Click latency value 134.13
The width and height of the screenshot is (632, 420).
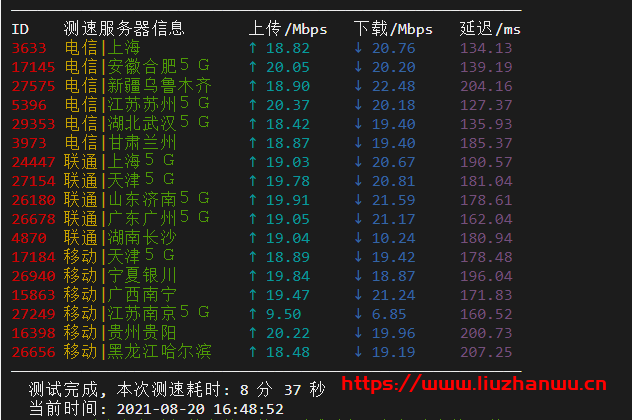click(x=486, y=48)
